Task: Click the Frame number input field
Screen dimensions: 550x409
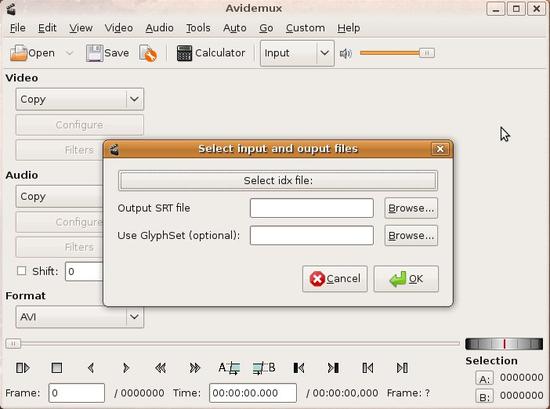Action: (76, 393)
